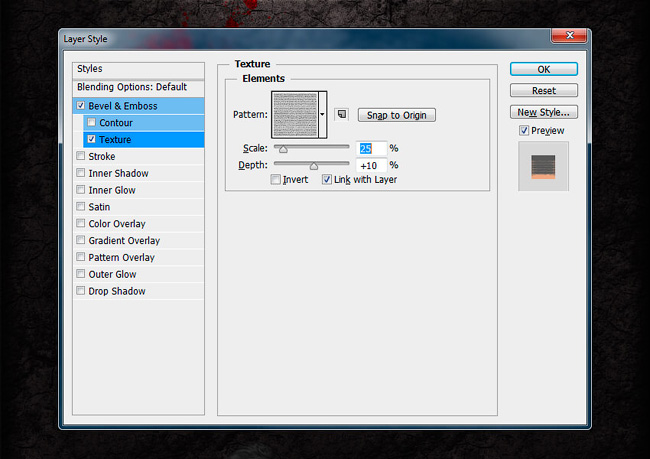650x459 pixels.
Task: Open the Color Overlay settings label
Action: point(116,224)
